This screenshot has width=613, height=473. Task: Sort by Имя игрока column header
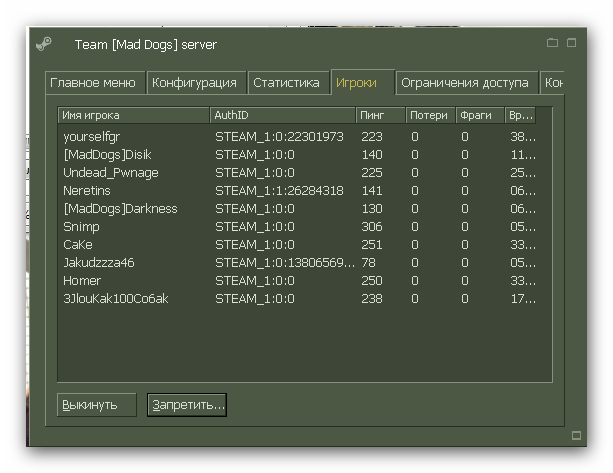tap(133, 115)
